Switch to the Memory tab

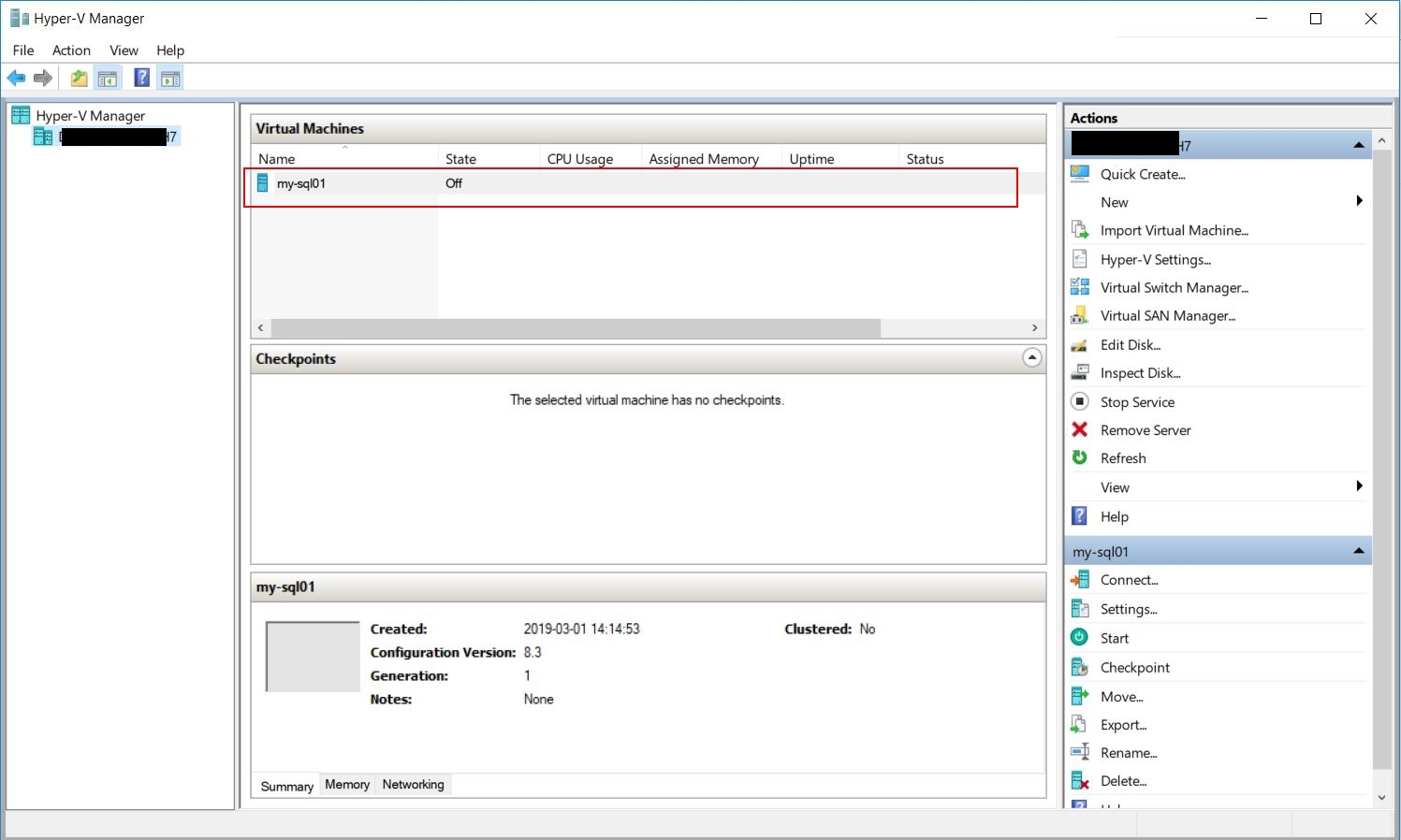(347, 785)
